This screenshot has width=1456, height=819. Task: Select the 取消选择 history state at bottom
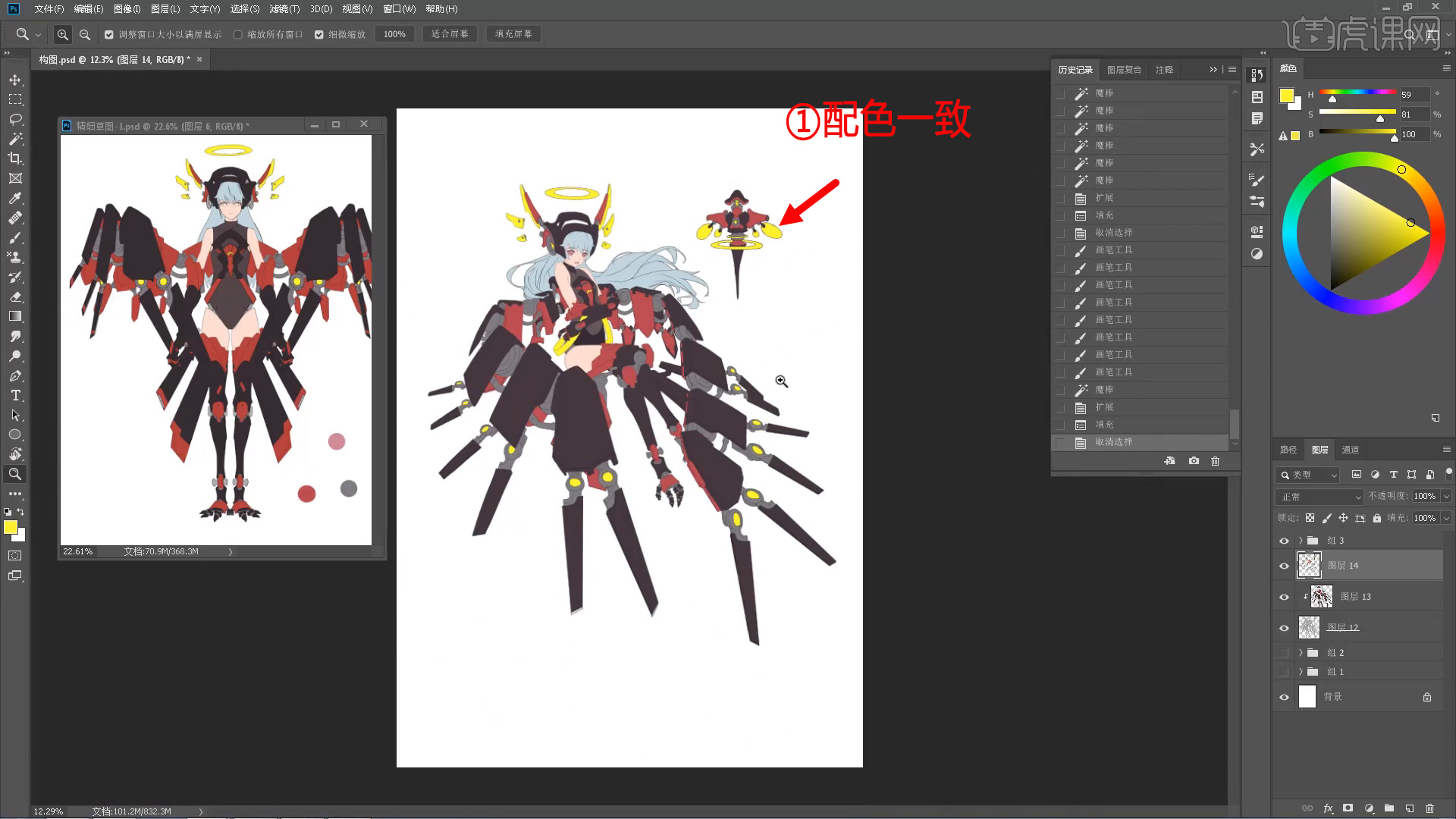coord(1141,442)
